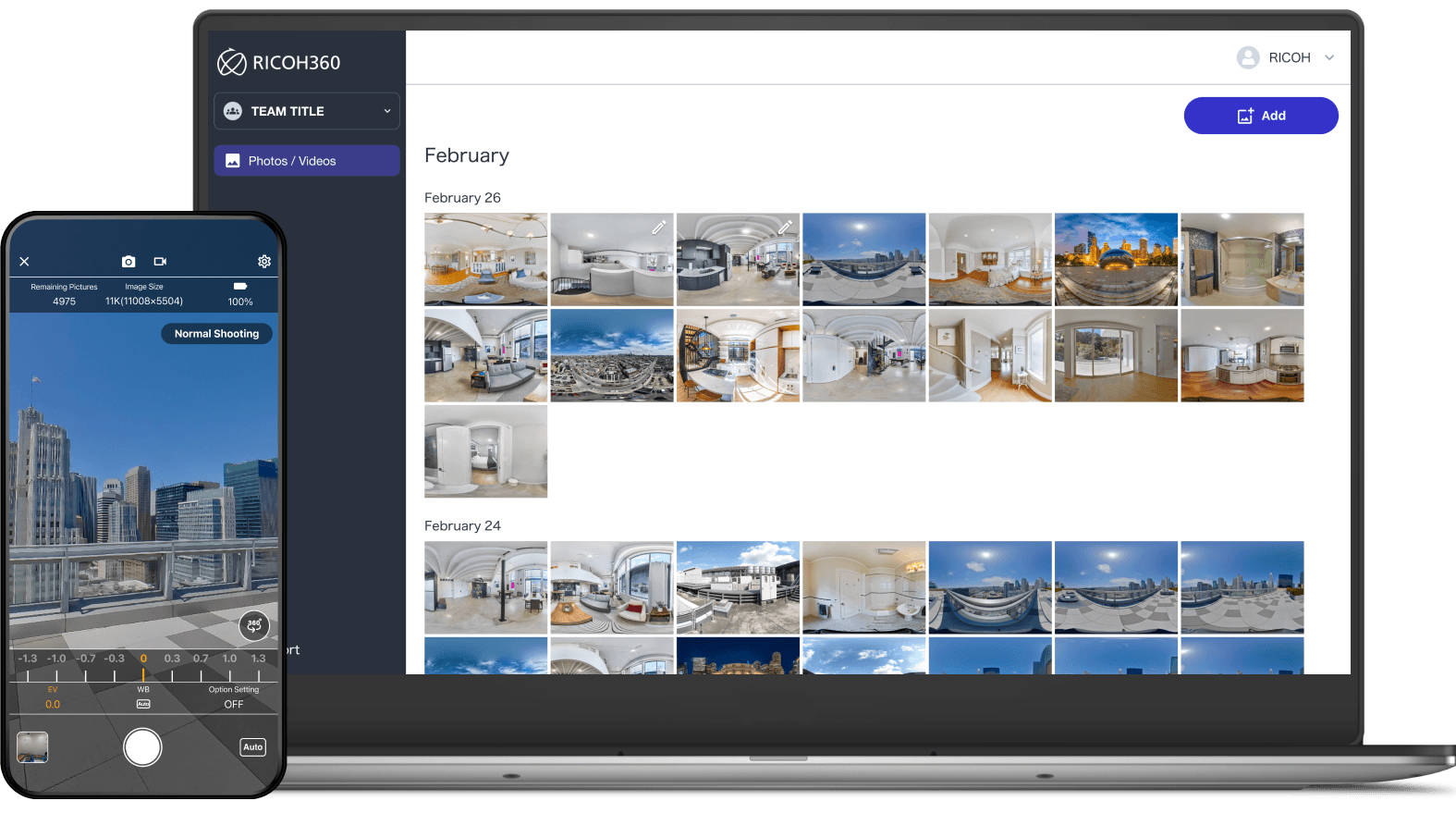Screen dimensions: 1456x838
Task: Click the Add button
Action: pos(1260,116)
